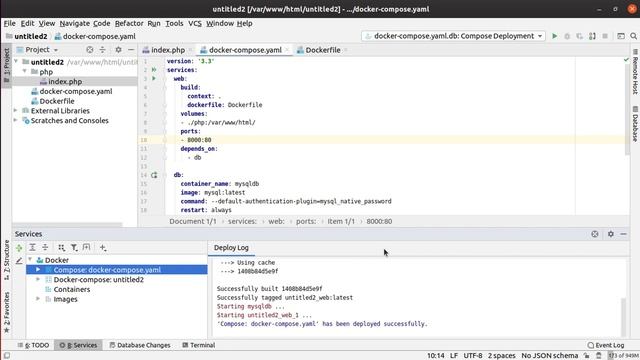
Task: Open the Remote Host side panel
Action: click(635, 72)
